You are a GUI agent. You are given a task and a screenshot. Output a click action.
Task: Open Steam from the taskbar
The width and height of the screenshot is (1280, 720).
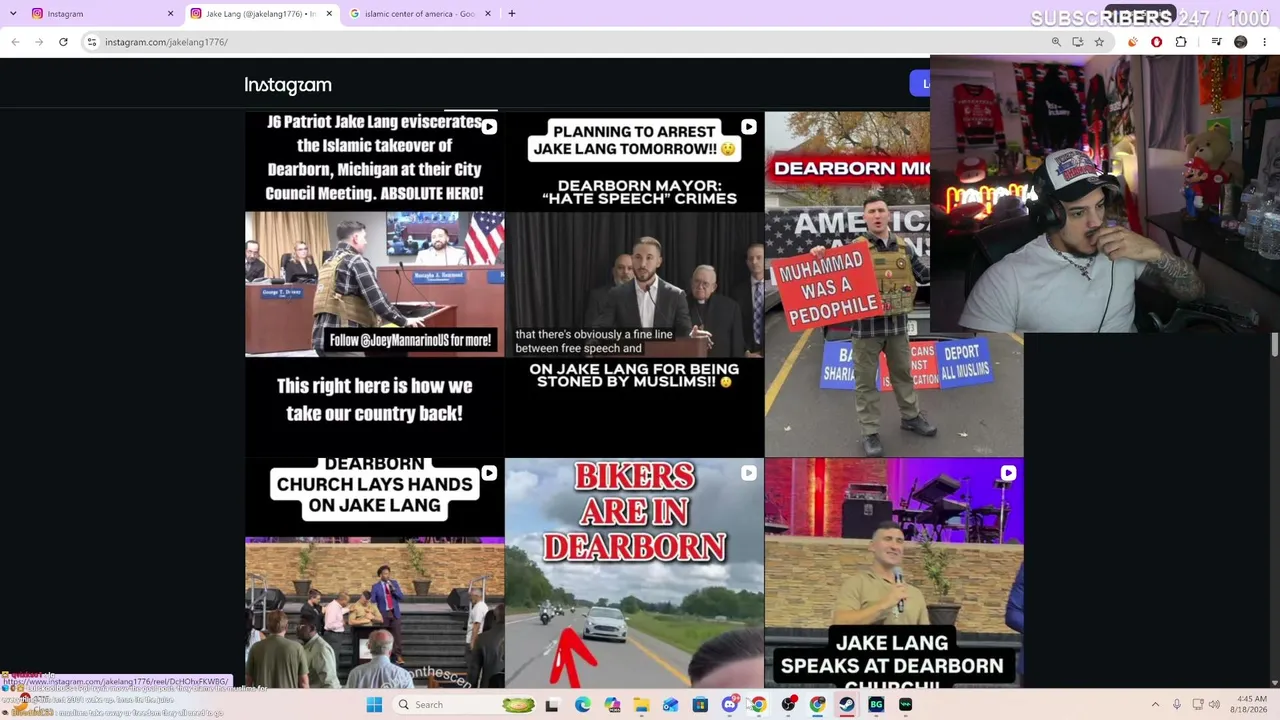click(846, 705)
